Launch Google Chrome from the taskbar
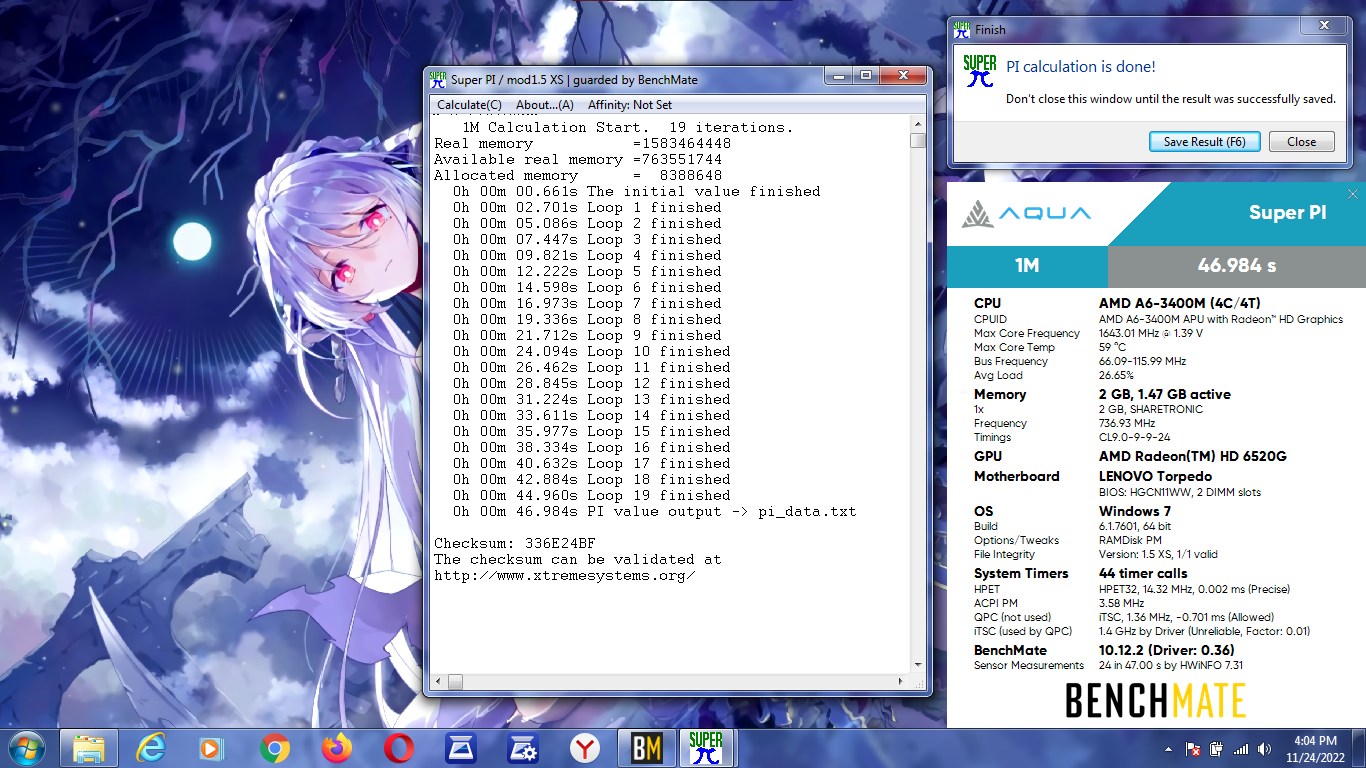1366x768 pixels. click(x=274, y=748)
